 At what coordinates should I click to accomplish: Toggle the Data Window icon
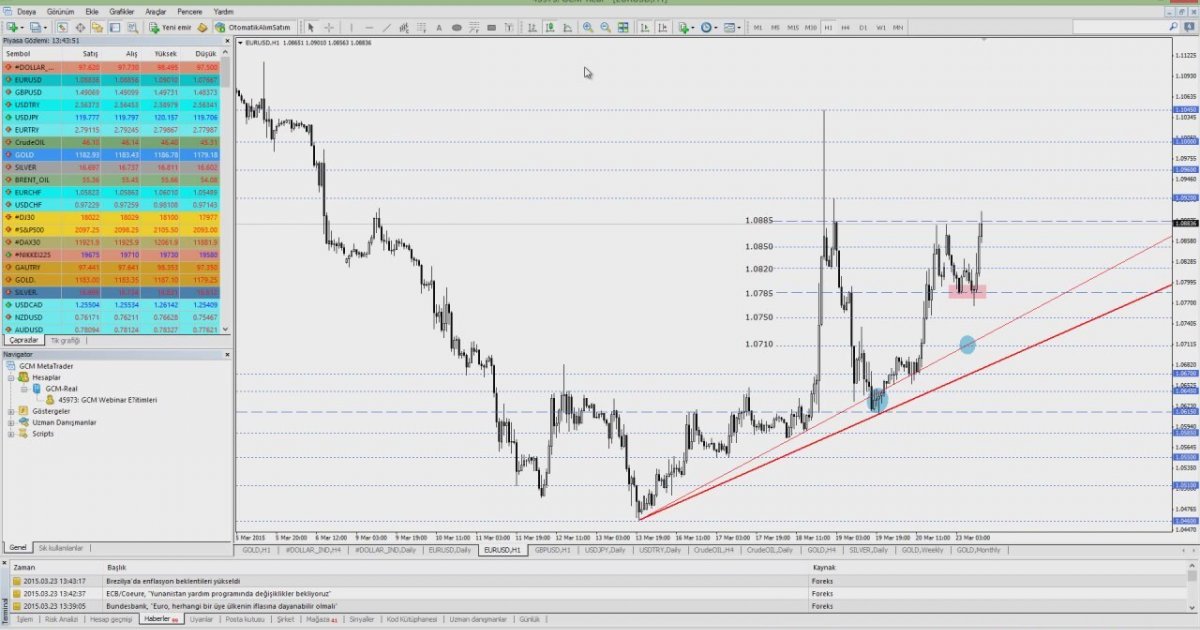(80, 28)
